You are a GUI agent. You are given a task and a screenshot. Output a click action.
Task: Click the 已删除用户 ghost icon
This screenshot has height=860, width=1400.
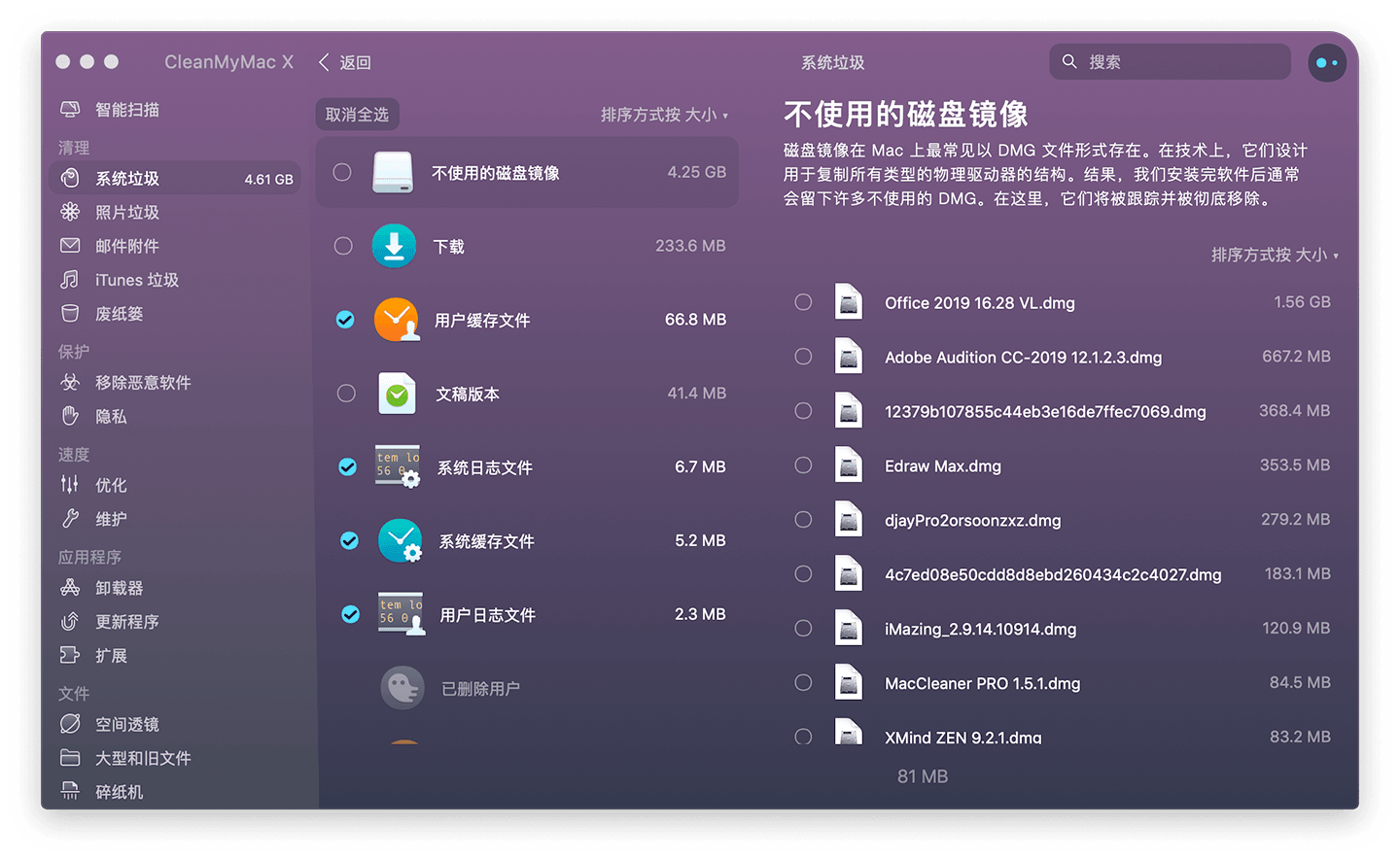click(x=402, y=688)
